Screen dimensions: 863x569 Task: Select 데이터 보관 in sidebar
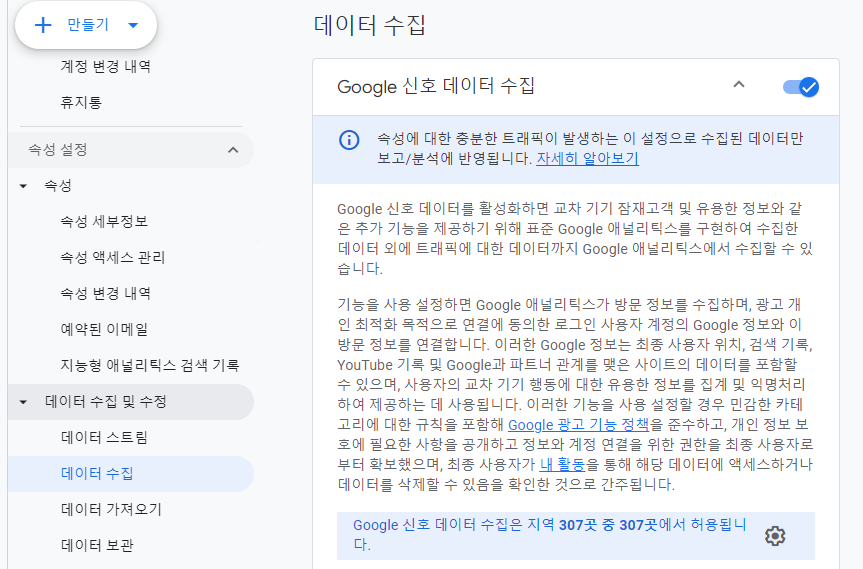coord(97,545)
